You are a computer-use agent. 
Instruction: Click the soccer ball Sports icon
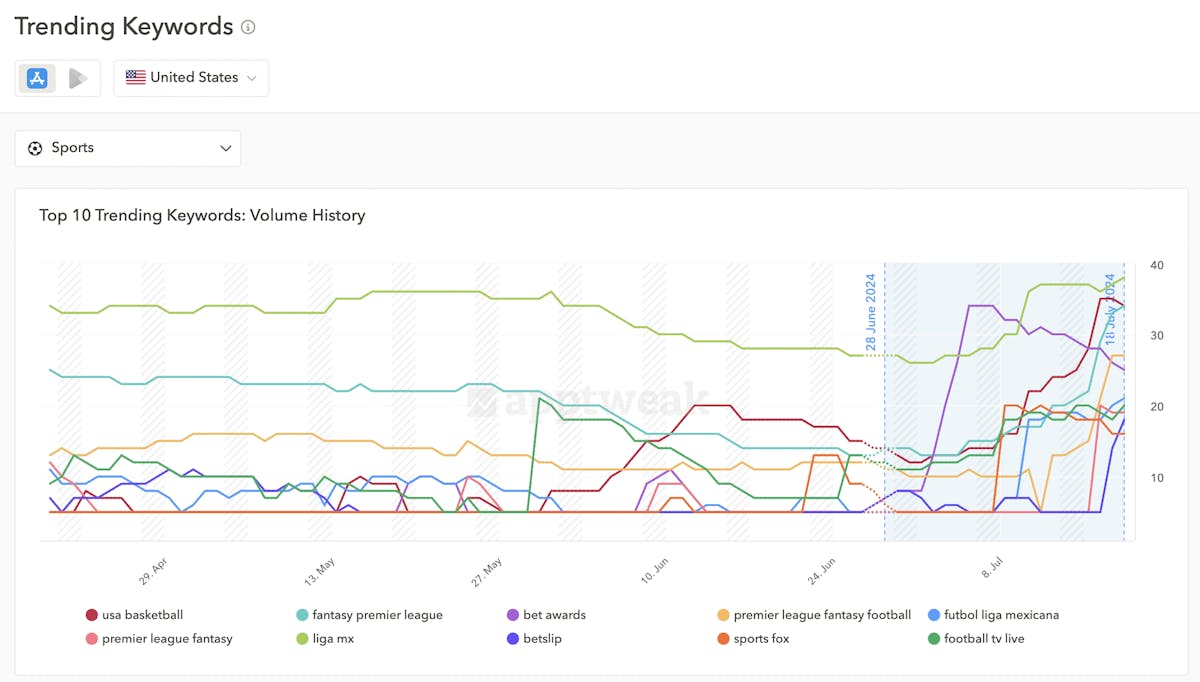[36, 148]
